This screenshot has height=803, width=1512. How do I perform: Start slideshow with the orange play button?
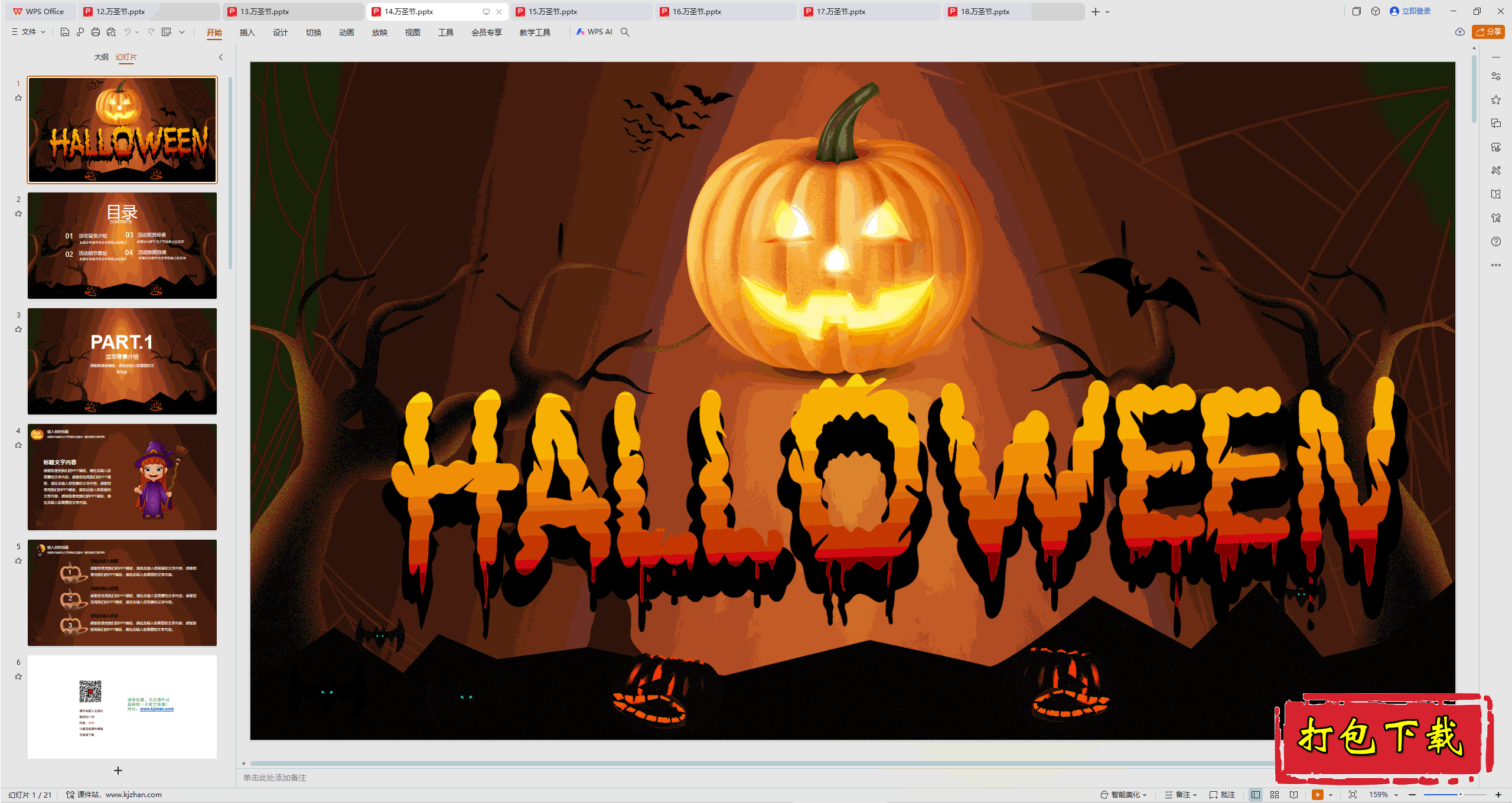(1318, 795)
